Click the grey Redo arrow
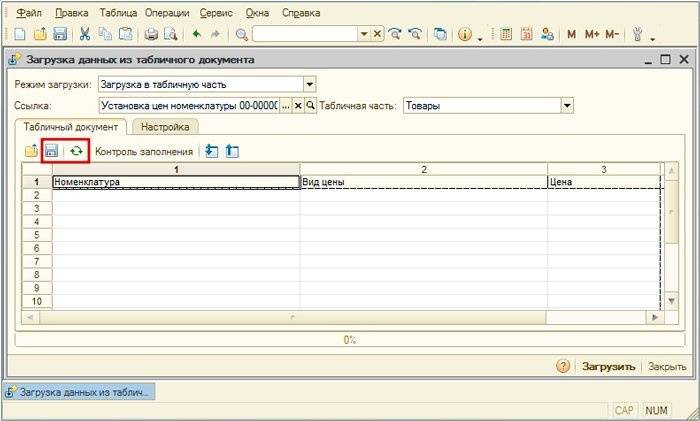The width and height of the screenshot is (700, 421). pos(215,34)
